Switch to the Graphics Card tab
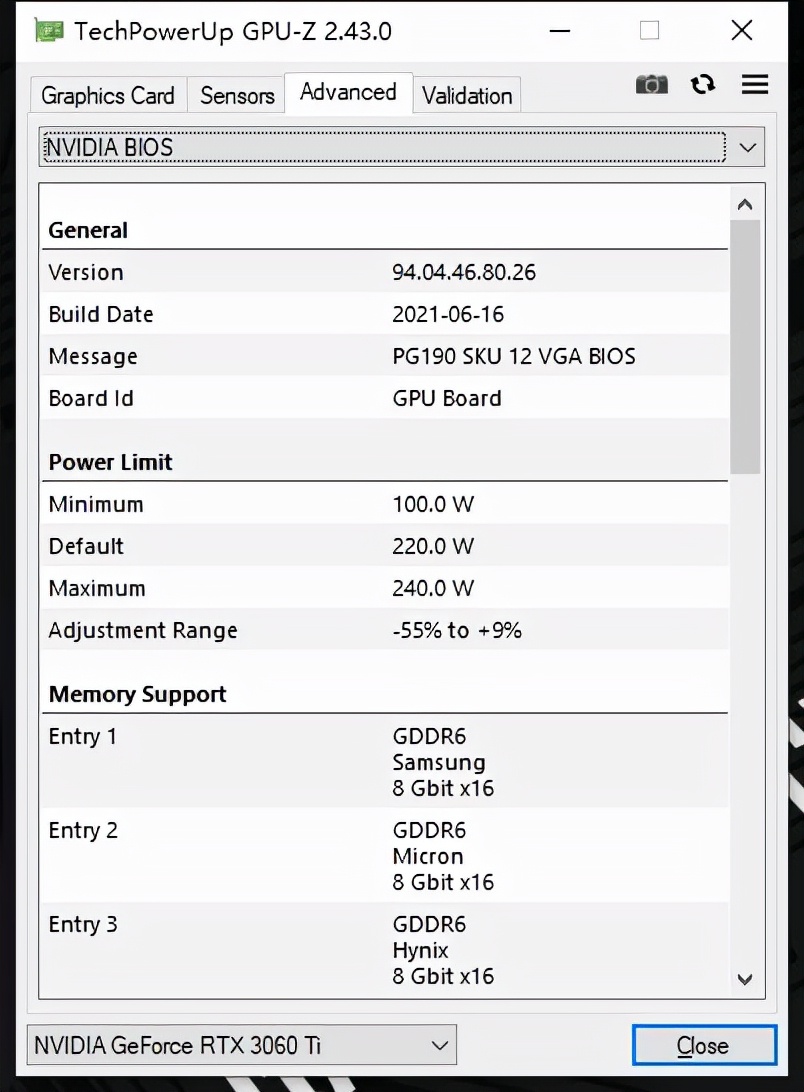Screen dimensions: 804x1092 [x=108, y=96]
